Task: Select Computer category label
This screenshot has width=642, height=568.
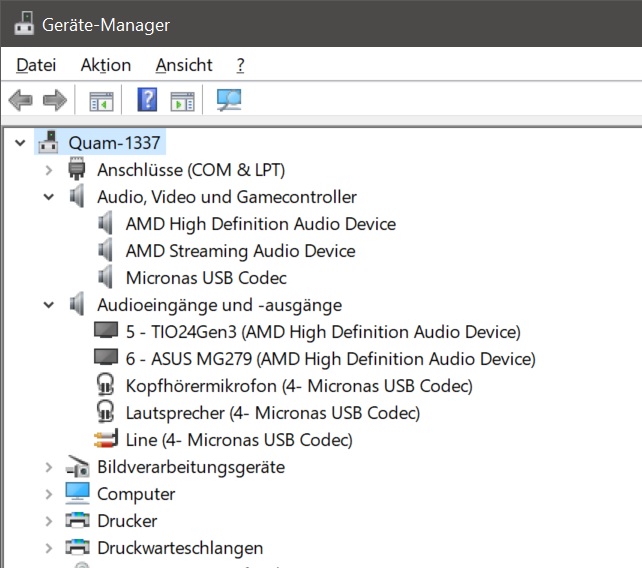Action: 136,494
